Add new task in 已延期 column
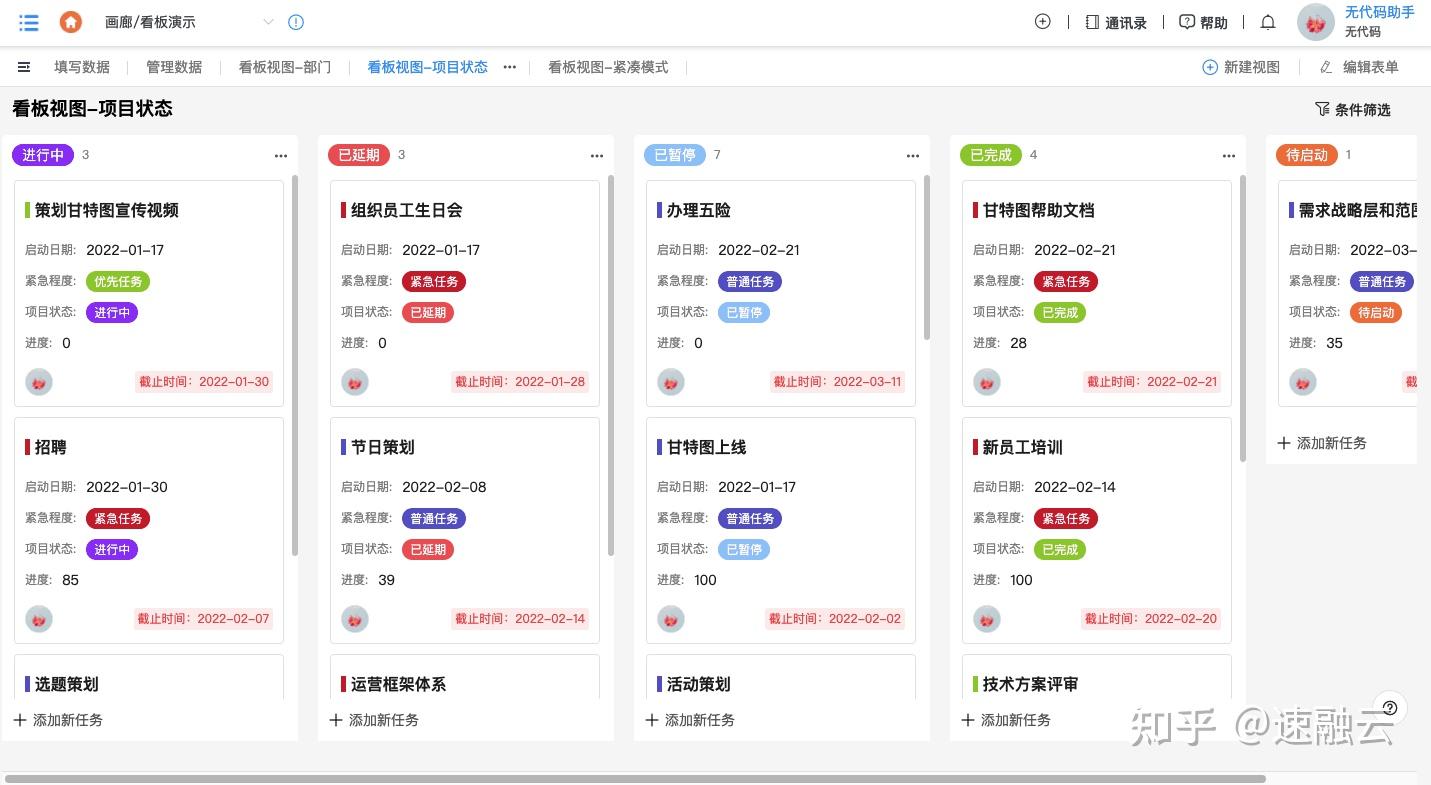Image resolution: width=1431 pixels, height=785 pixels. coord(374,720)
